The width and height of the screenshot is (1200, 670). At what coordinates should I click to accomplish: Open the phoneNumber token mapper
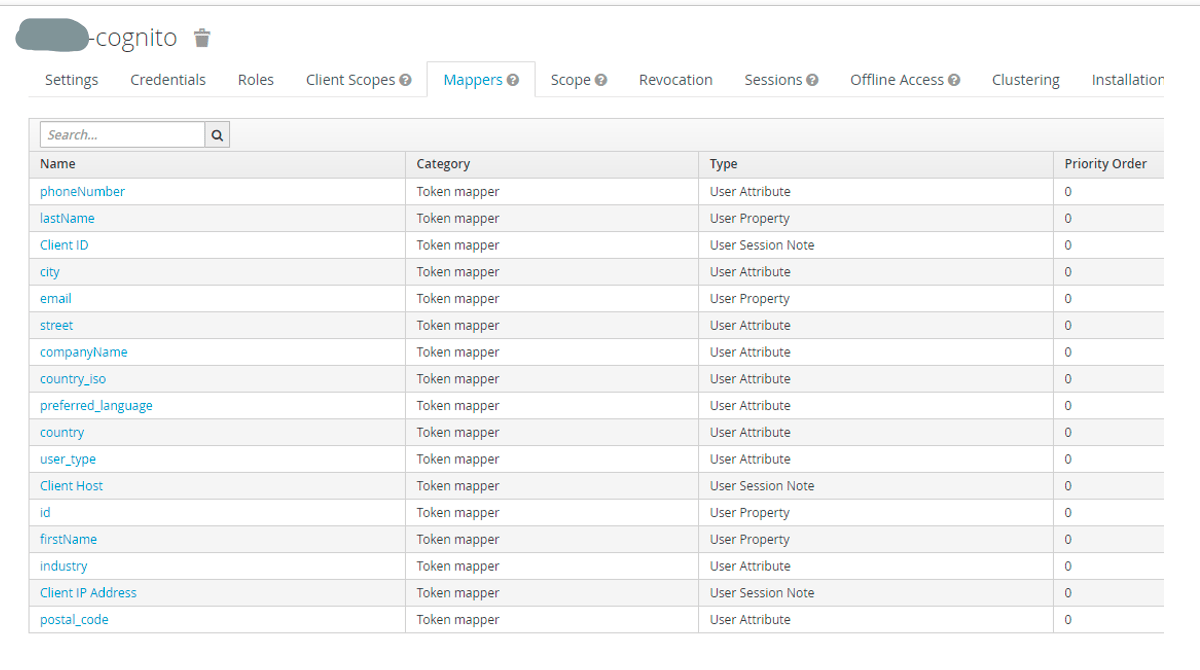click(x=82, y=191)
